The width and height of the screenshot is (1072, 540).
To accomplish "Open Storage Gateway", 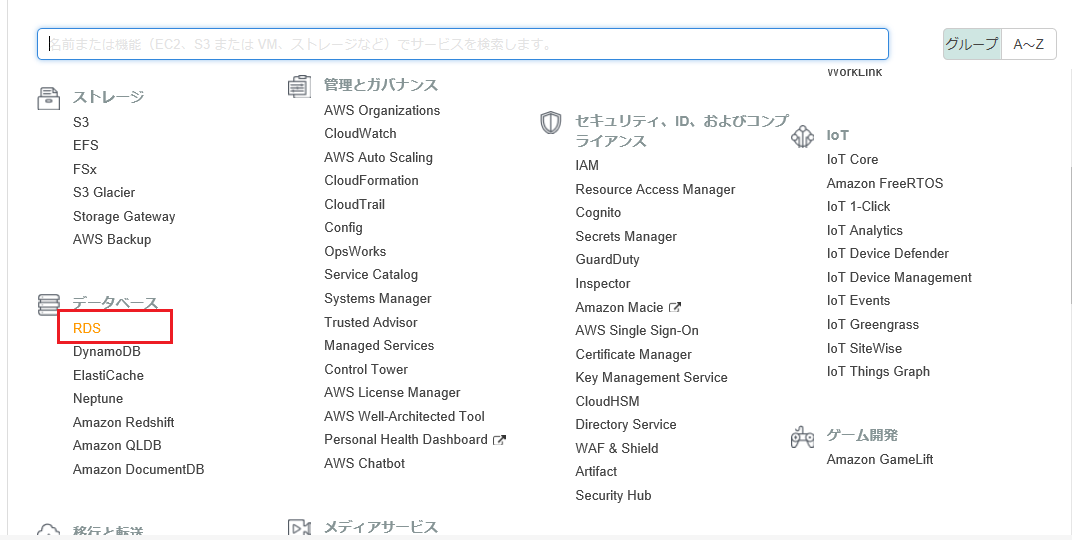I will (124, 217).
